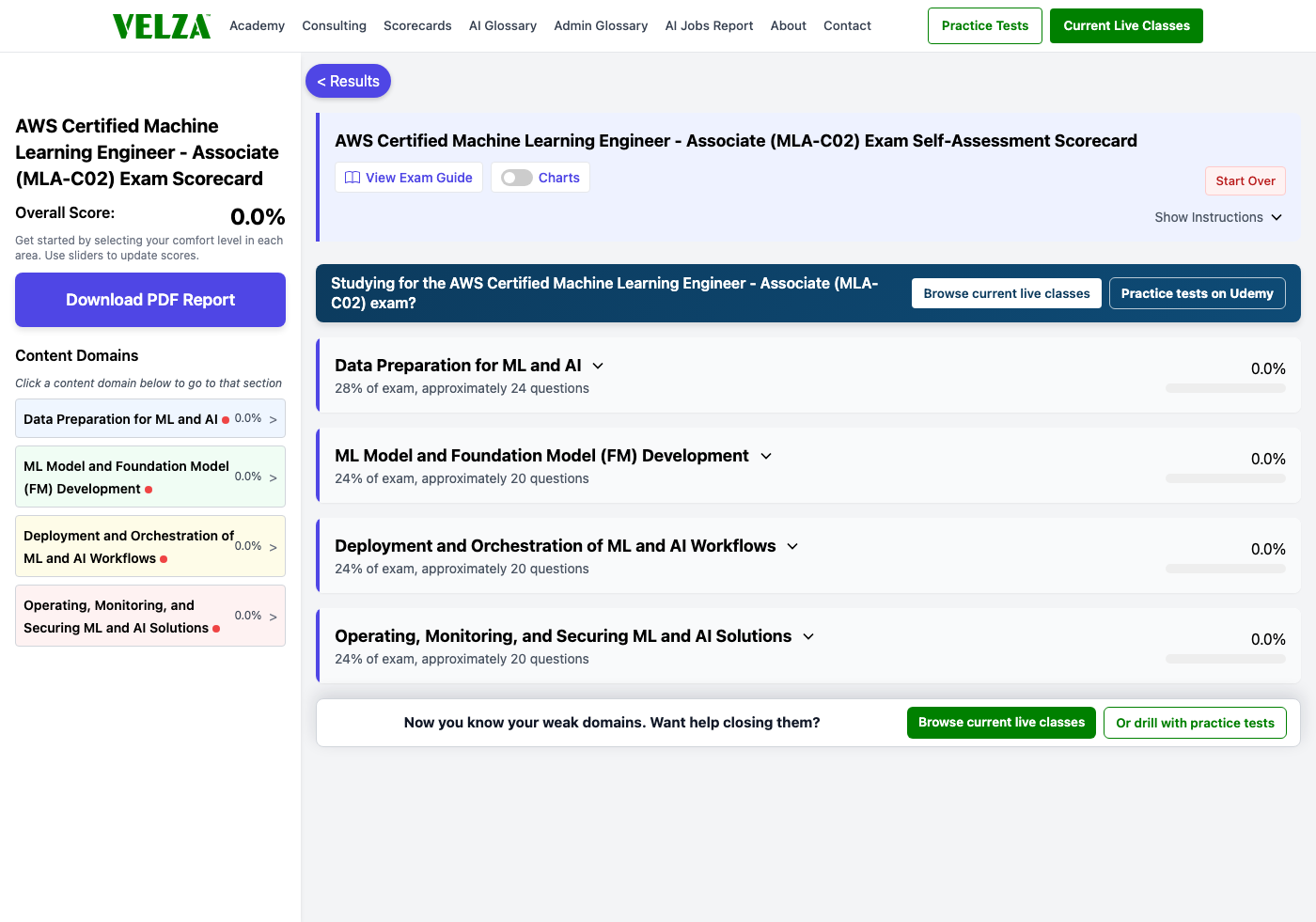This screenshot has width=1316, height=922.
Task: Click progress bar for Operating, Monitoring, Securing domain
Action: (1226, 659)
